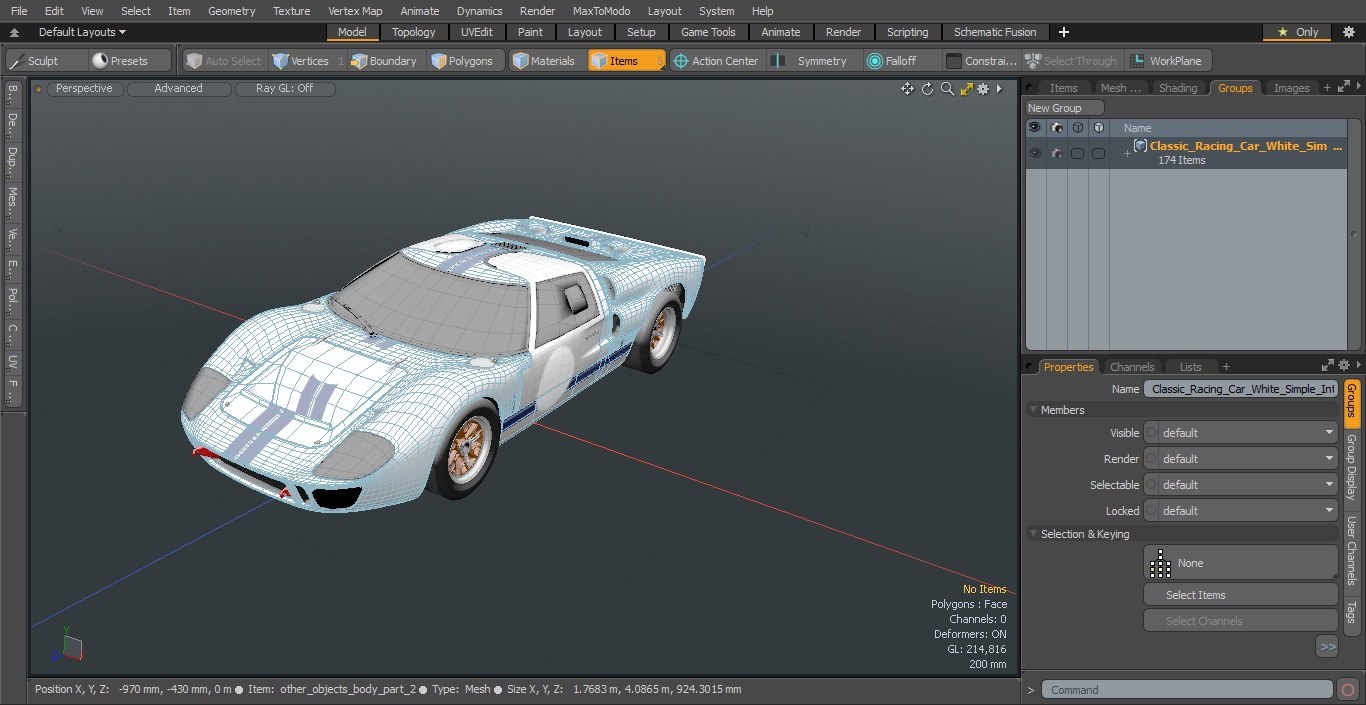Image resolution: width=1366 pixels, height=705 pixels.
Task: Add a new tab to the Properties panel
Action: 1226,367
